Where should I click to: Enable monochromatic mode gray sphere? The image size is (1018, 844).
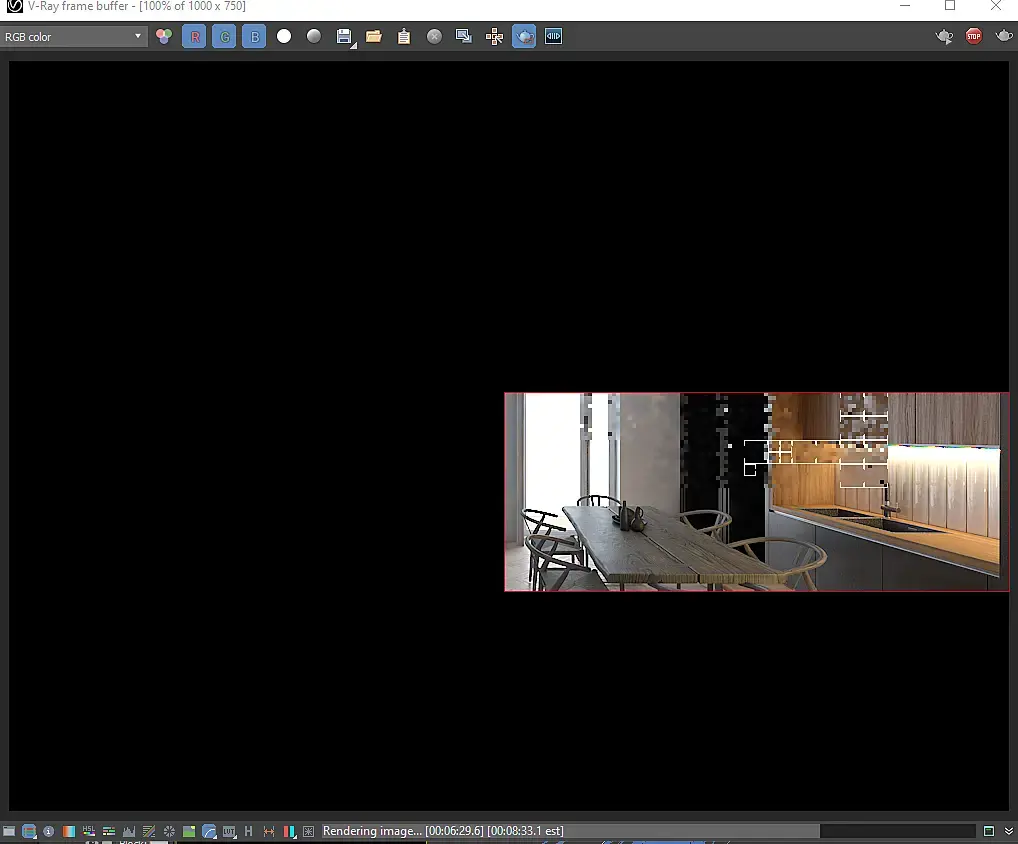pos(314,36)
